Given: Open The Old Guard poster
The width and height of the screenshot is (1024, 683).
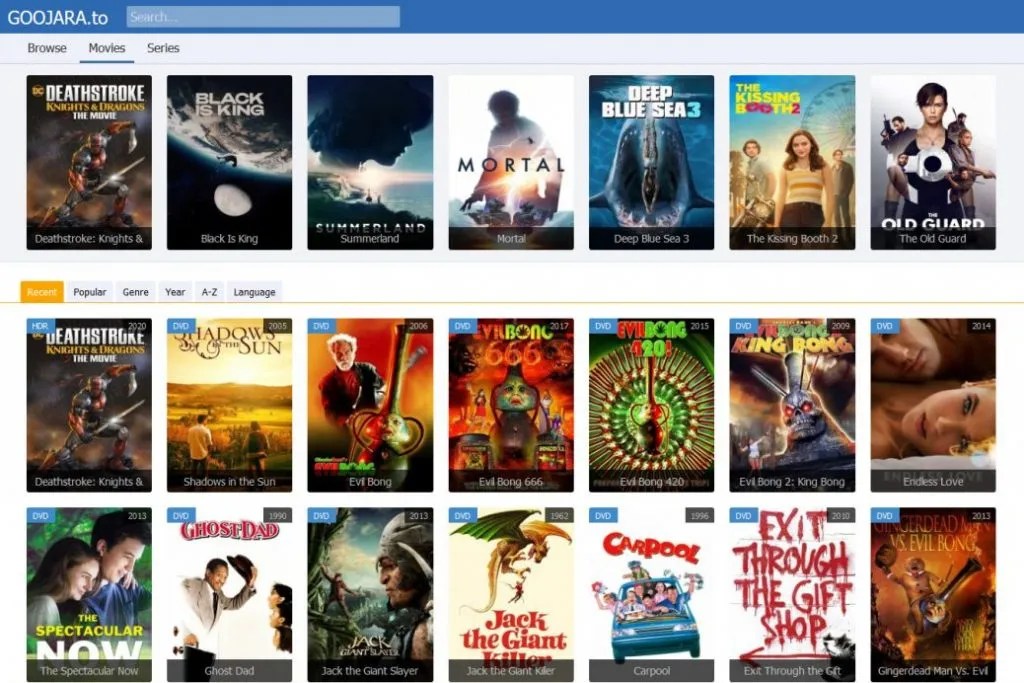Looking at the screenshot, I should (933, 162).
